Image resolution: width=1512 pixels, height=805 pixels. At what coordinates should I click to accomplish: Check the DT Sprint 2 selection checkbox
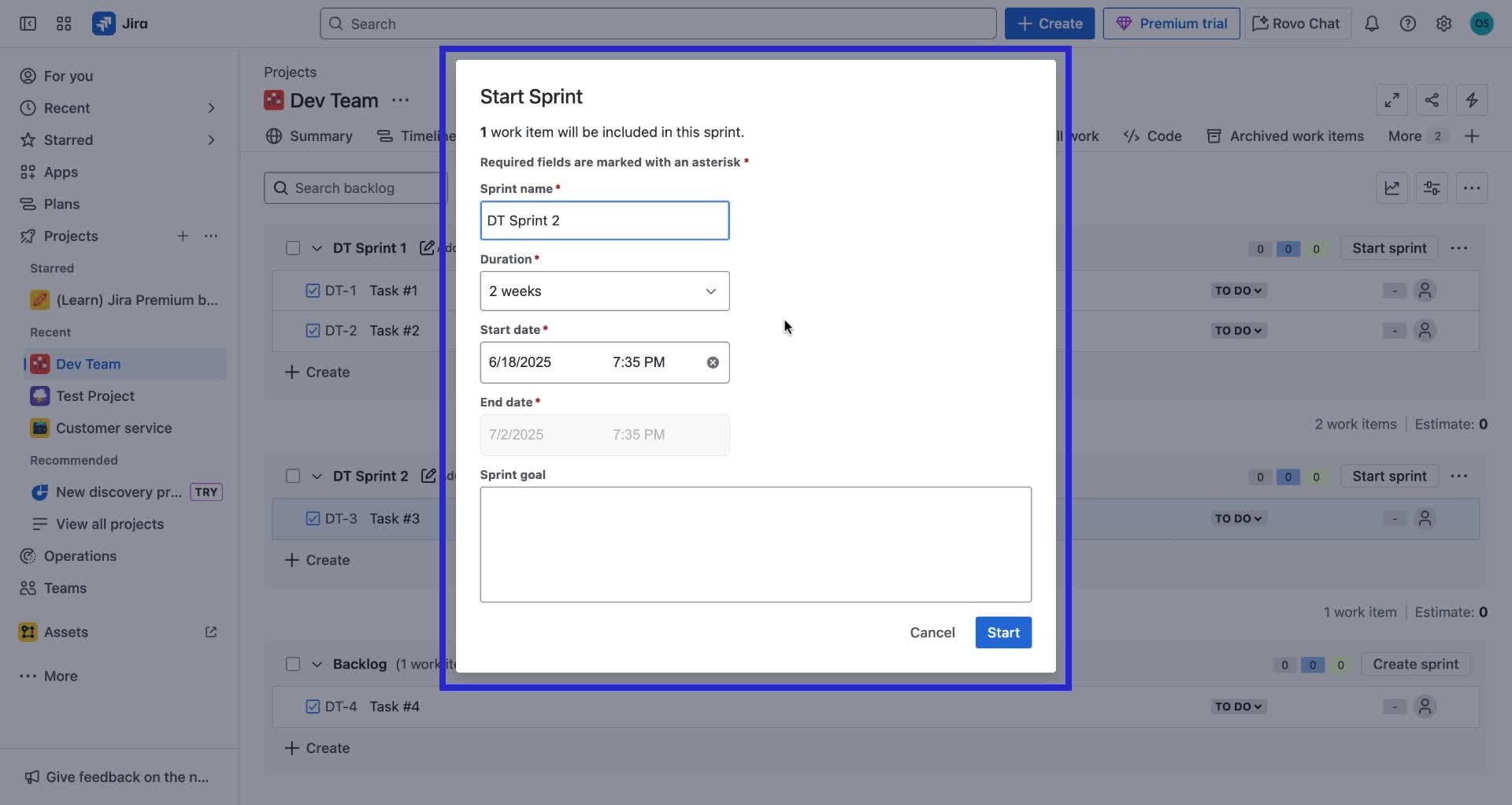[293, 476]
